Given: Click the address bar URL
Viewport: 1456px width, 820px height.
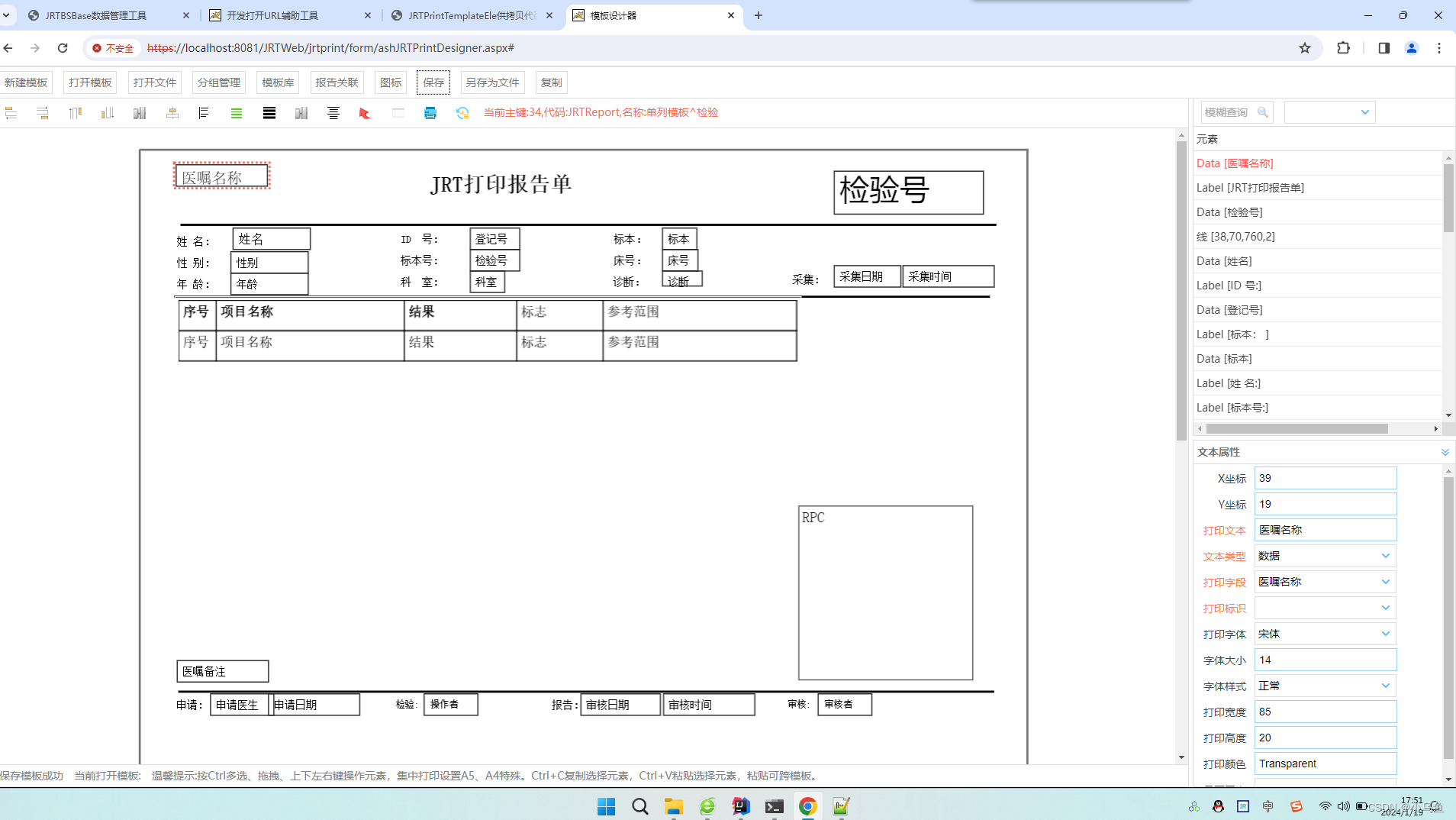Looking at the screenshot, I should tap(330, 48).
